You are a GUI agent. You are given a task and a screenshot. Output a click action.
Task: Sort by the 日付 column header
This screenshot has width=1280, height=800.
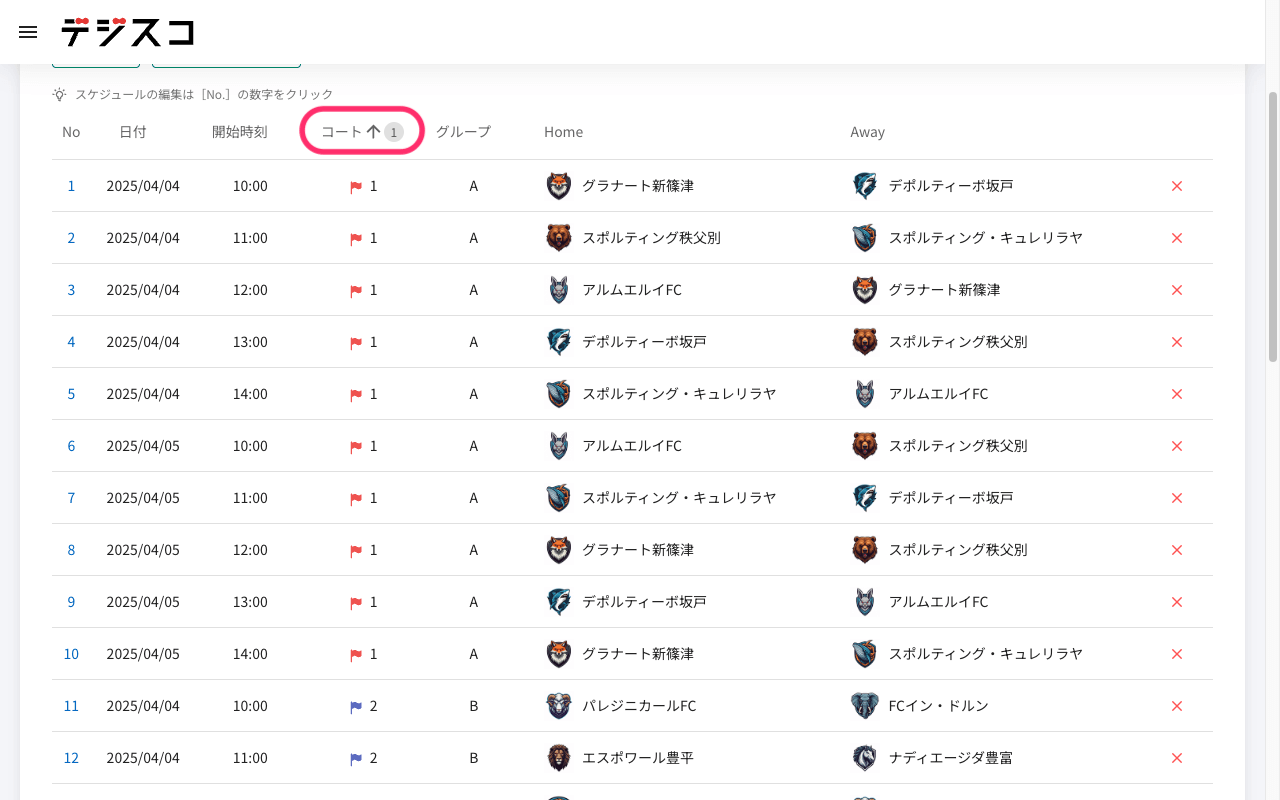[x=132, y=132]
